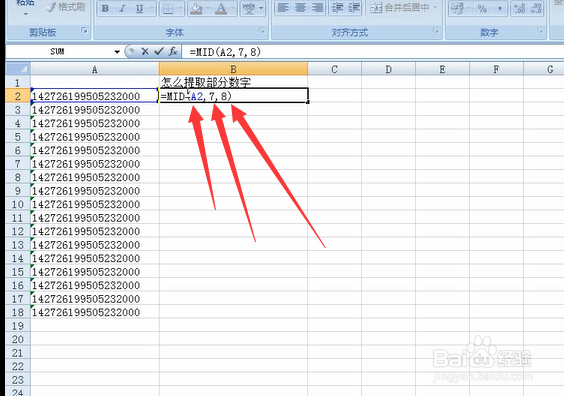Open font color dropdown arrow
564x396 pixels.
tap(233, 9)
